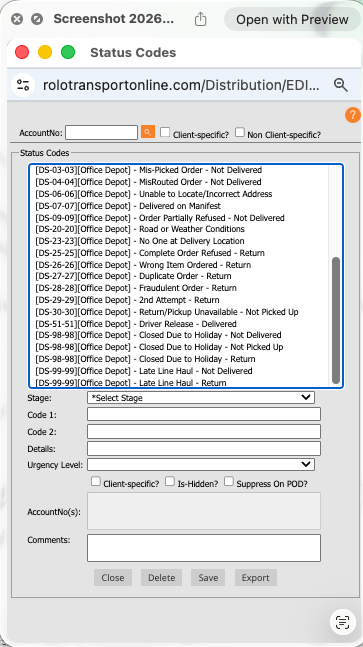Click the Close button
This screenshot has height=647, width=363.
(x=113, y=578)
